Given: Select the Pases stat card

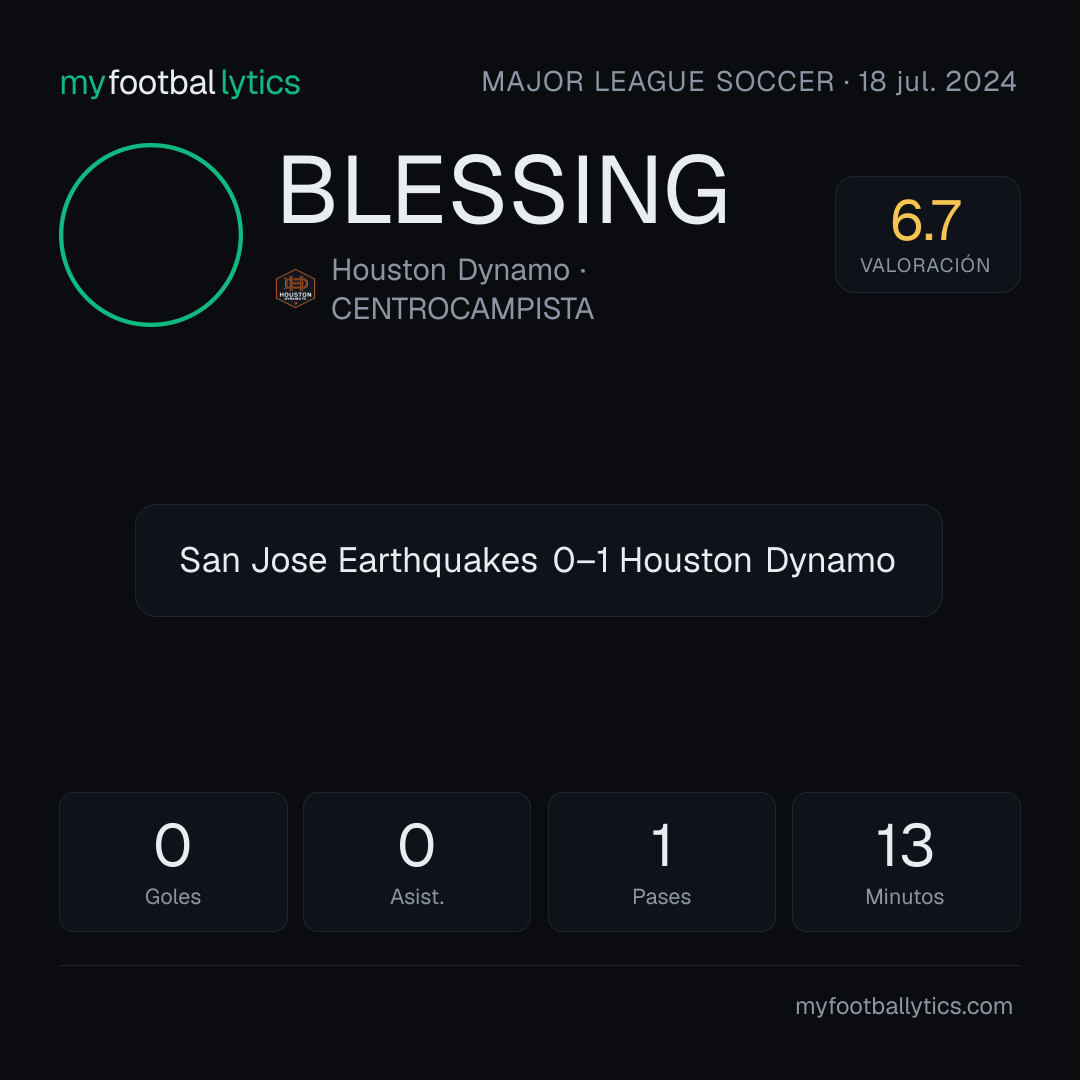Looking at the screenshot, I should (x=661, y=862).
